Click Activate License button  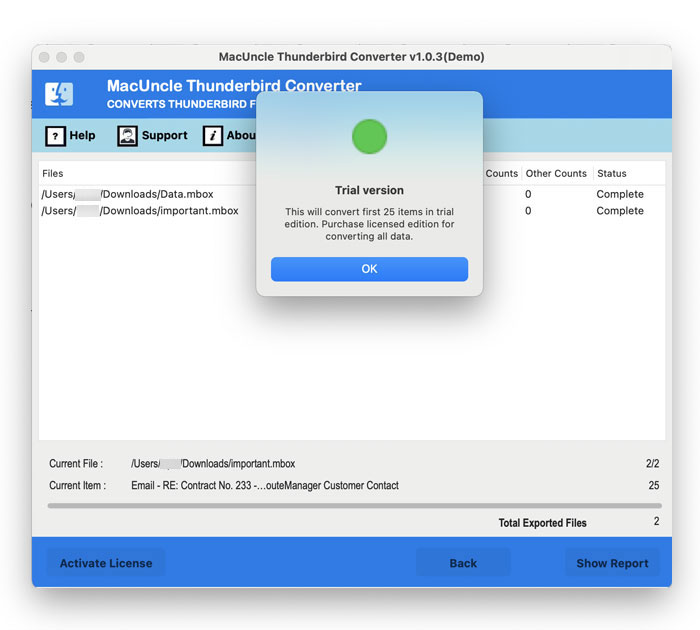pos(106,563)
